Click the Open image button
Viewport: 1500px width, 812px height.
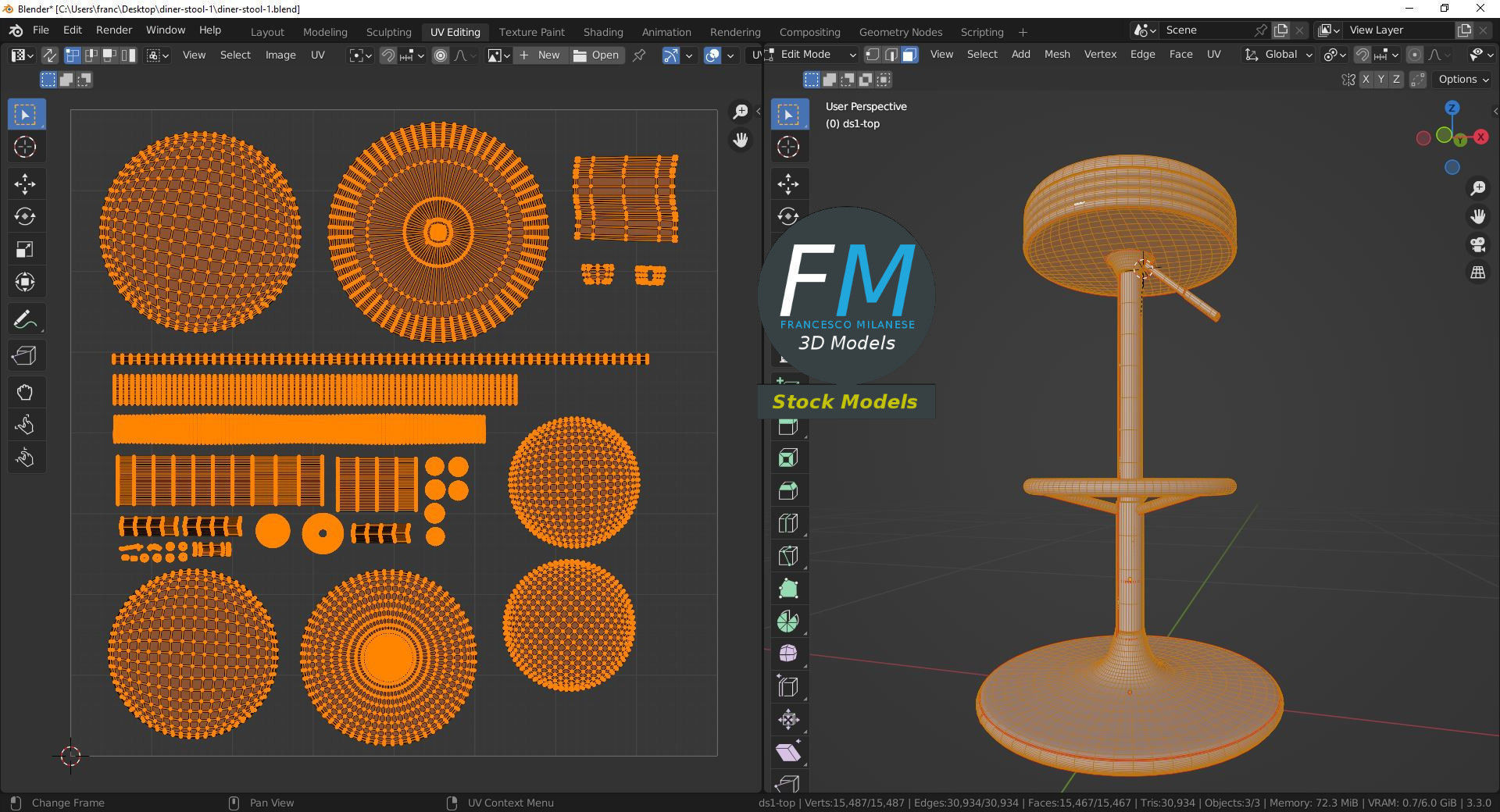(x=596, y=55)
